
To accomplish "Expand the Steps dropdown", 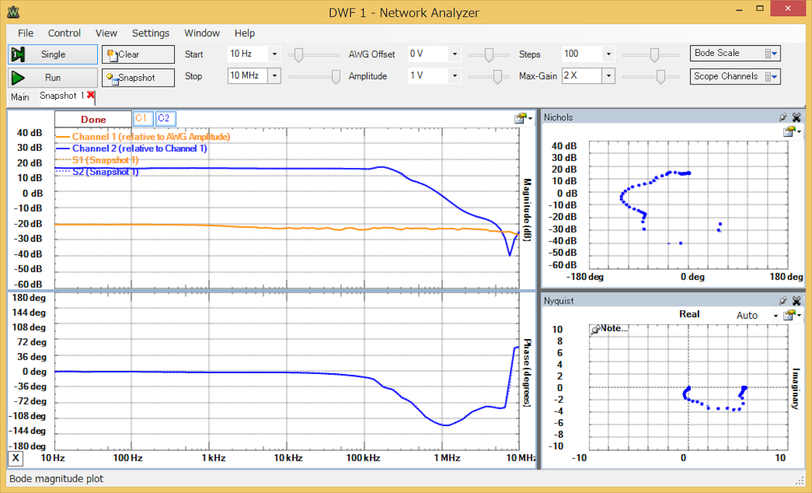I will 608,54.
